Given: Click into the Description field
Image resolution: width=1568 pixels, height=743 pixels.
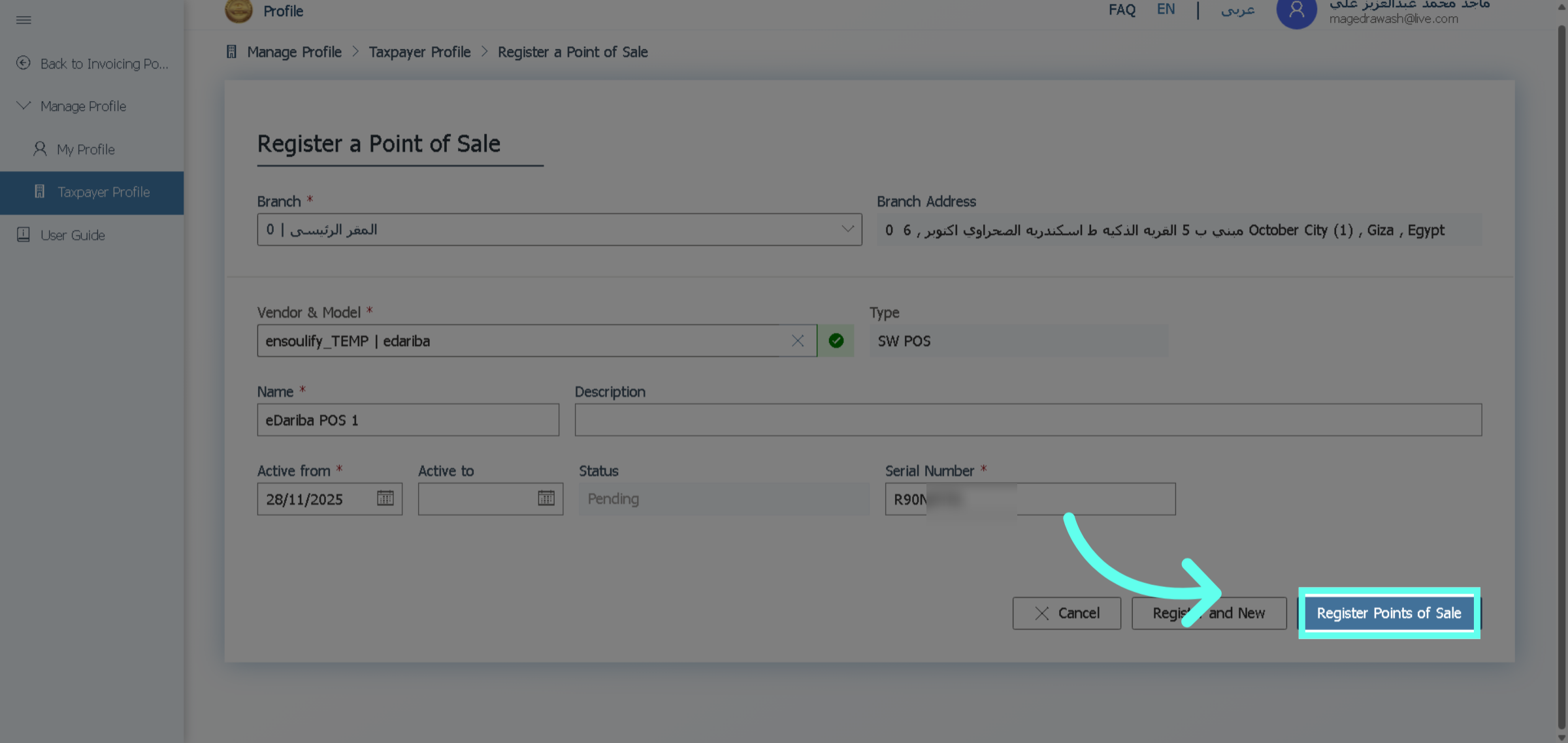Looking at the screenshot, I should pos(1028,420).
